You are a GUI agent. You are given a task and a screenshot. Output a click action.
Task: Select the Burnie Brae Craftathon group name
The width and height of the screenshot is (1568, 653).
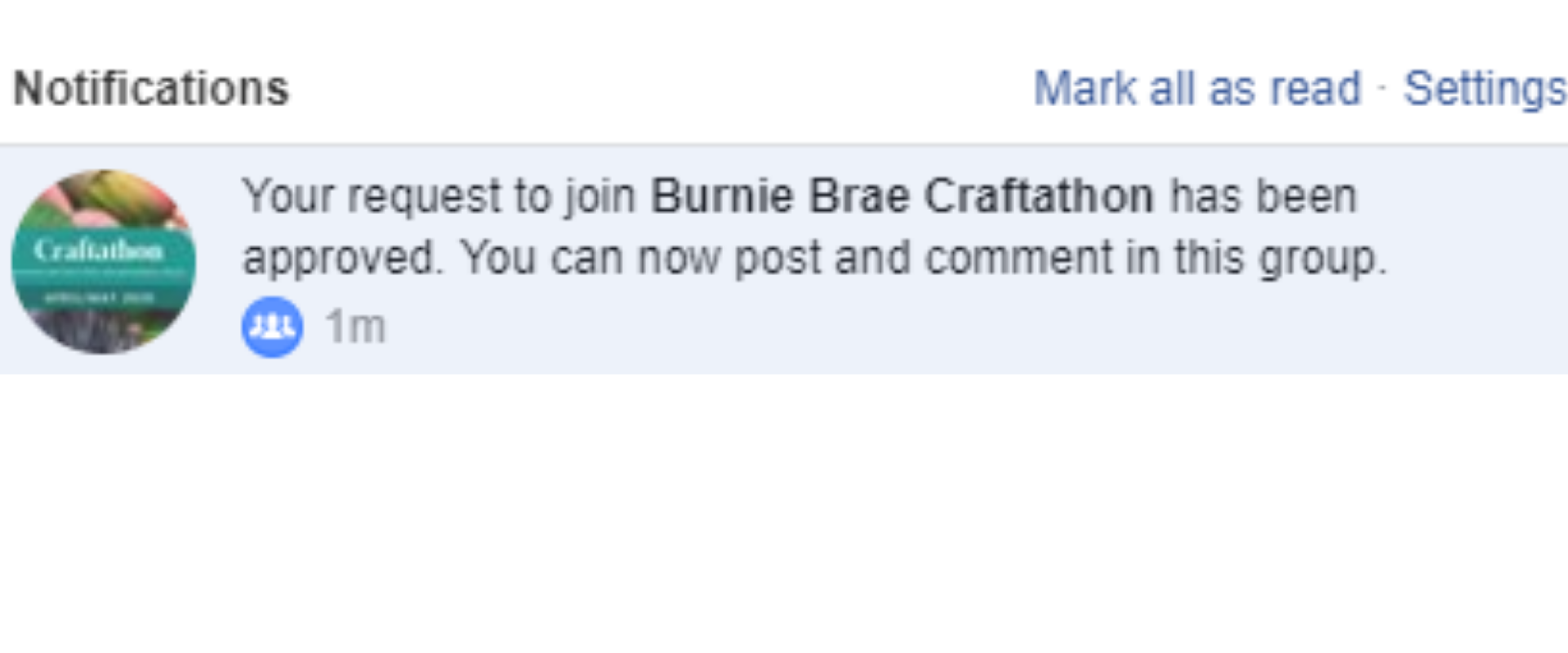902,196
